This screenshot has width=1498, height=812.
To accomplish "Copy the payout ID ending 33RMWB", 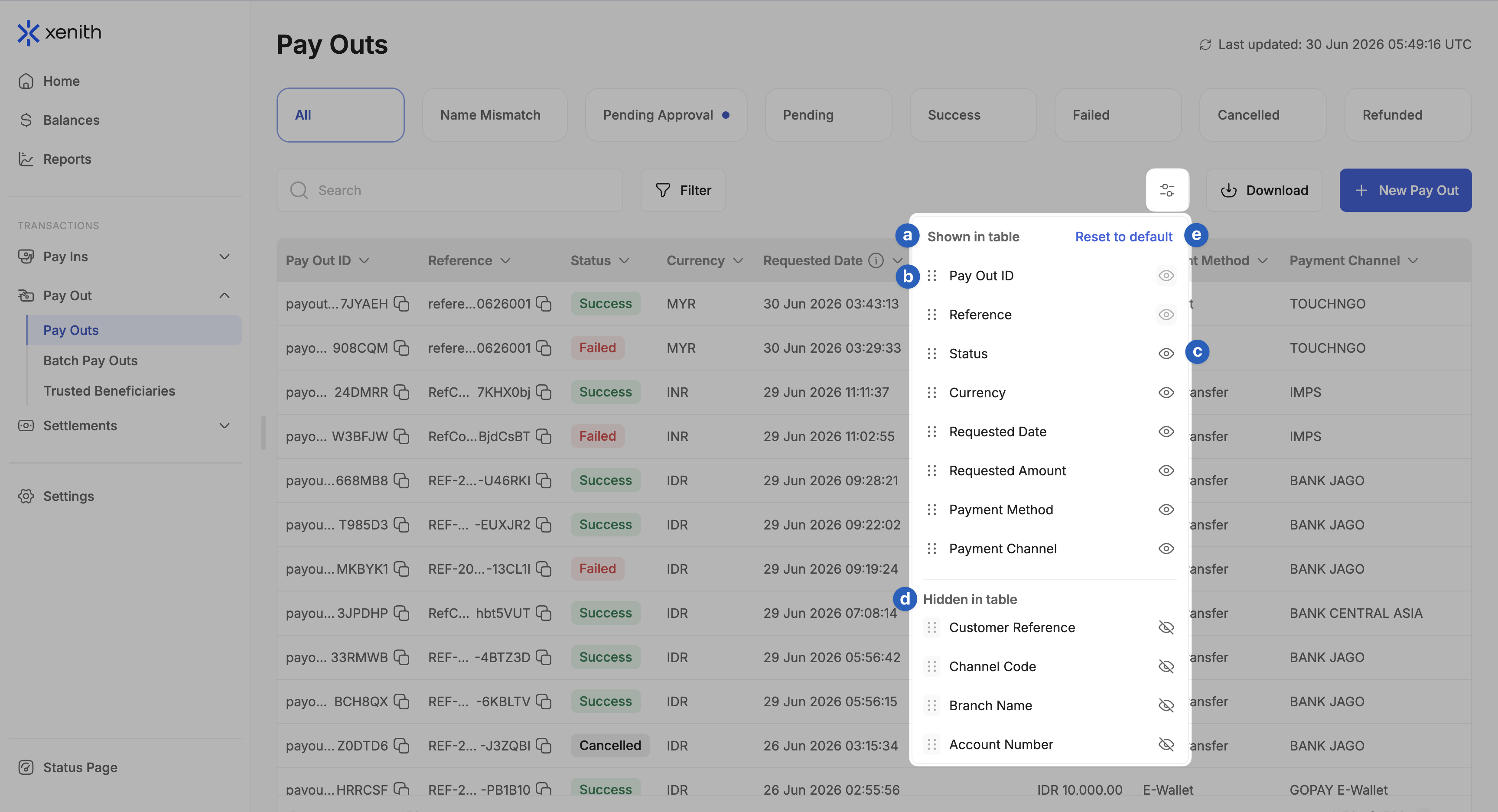I will point(401,657).
